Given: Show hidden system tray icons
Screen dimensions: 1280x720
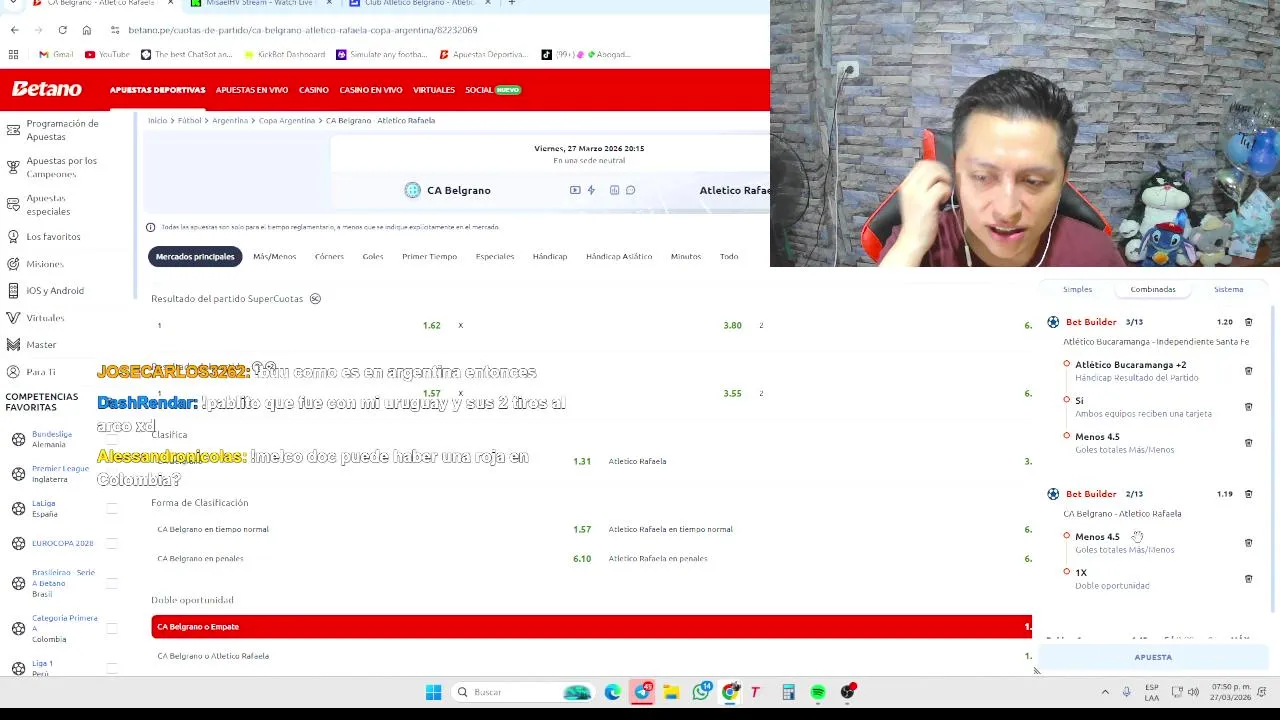Looking at the screenshot, I should tap(1105, 692).
